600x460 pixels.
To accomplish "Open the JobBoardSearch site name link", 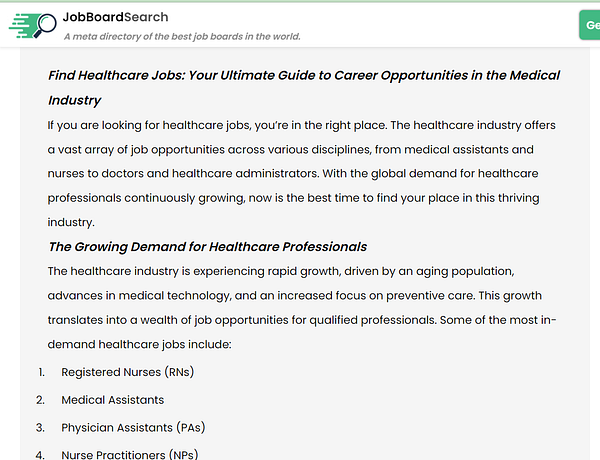I will [x=116, y=17].
